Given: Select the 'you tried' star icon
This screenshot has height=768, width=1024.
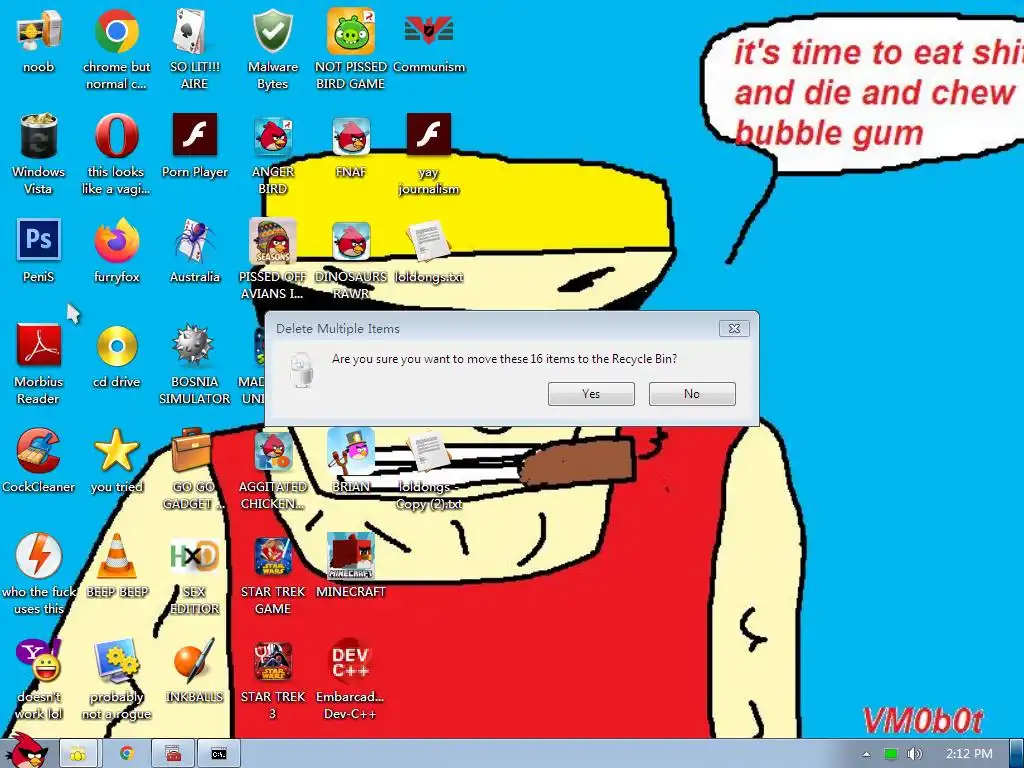Looking at the screenshot, I should pos(116,451).
